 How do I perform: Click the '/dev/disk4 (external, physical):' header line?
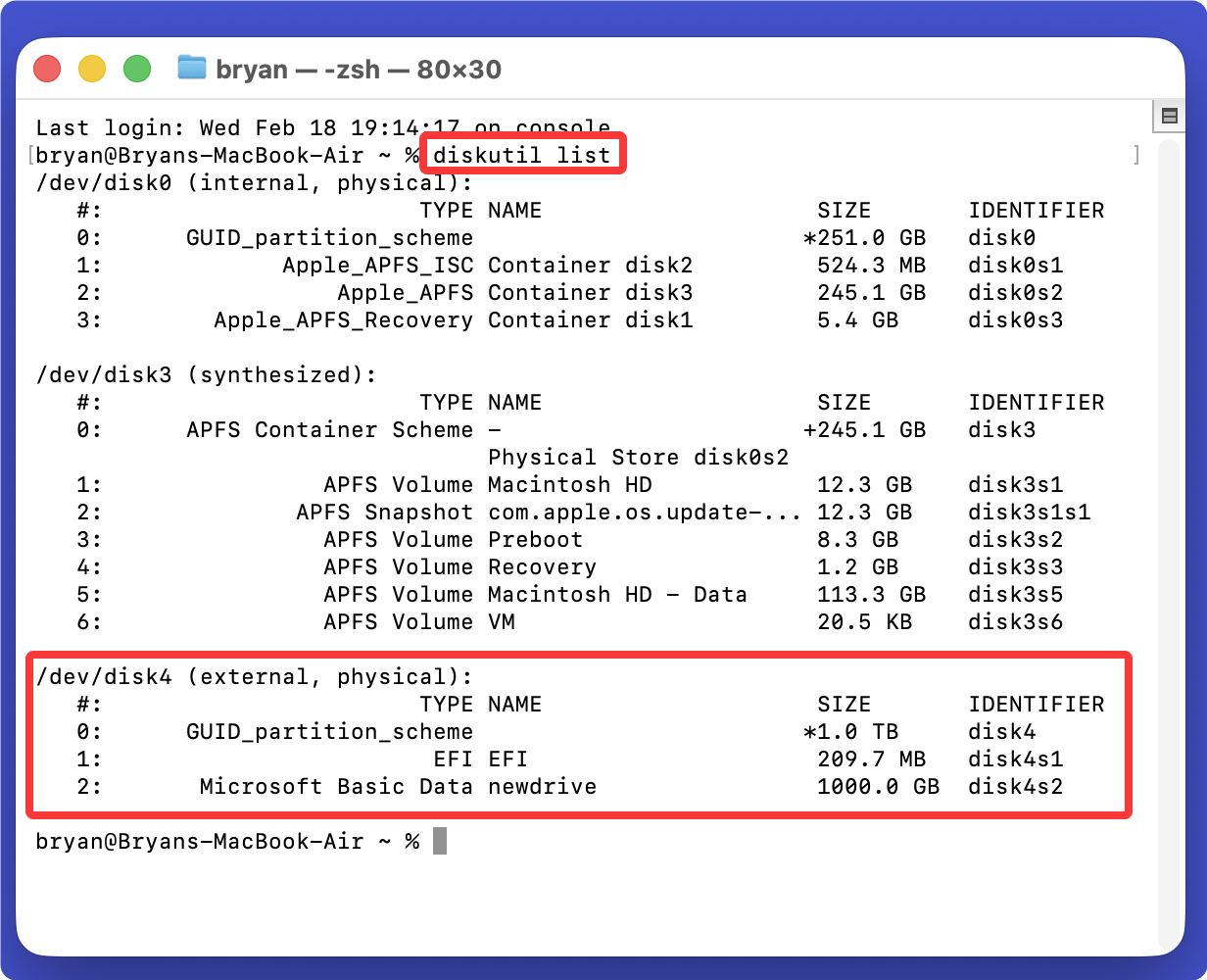pos(254,676)
